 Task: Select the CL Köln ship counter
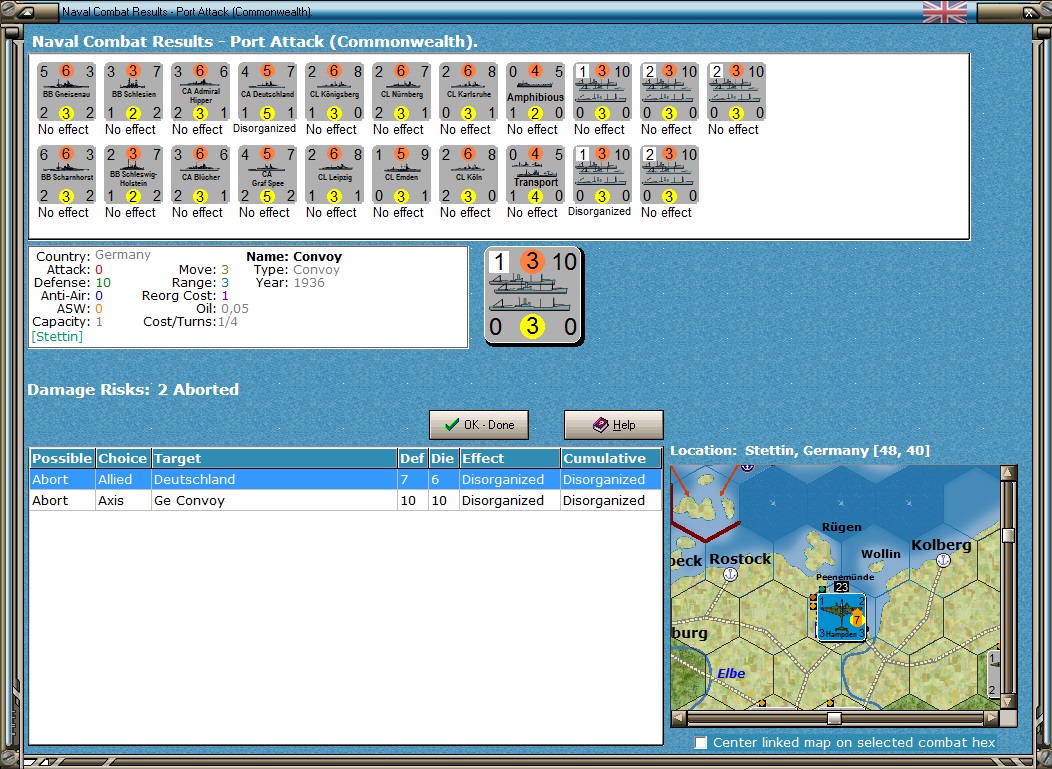pyautogui.click(x=468, y=174)
